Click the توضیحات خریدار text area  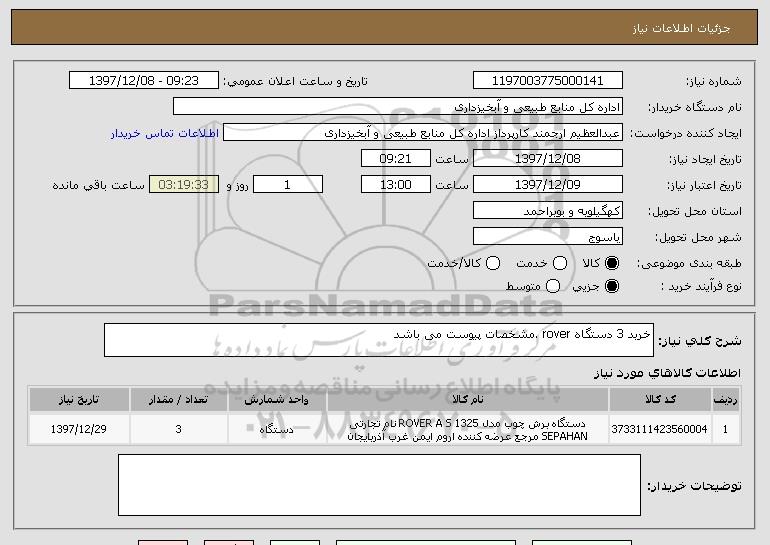pyautogui.click(x=379, y=485)
